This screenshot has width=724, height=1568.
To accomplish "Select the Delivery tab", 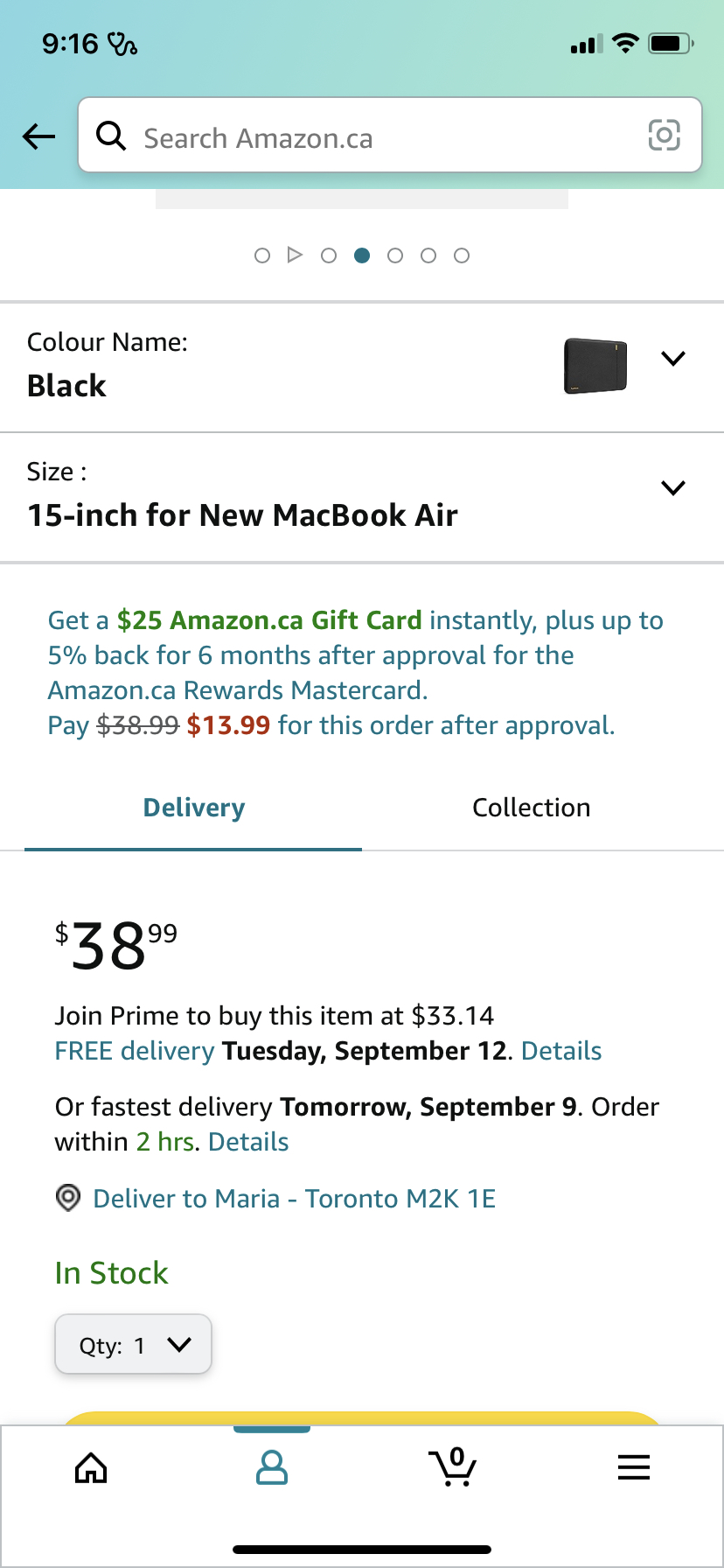I will tap(193, 808).
